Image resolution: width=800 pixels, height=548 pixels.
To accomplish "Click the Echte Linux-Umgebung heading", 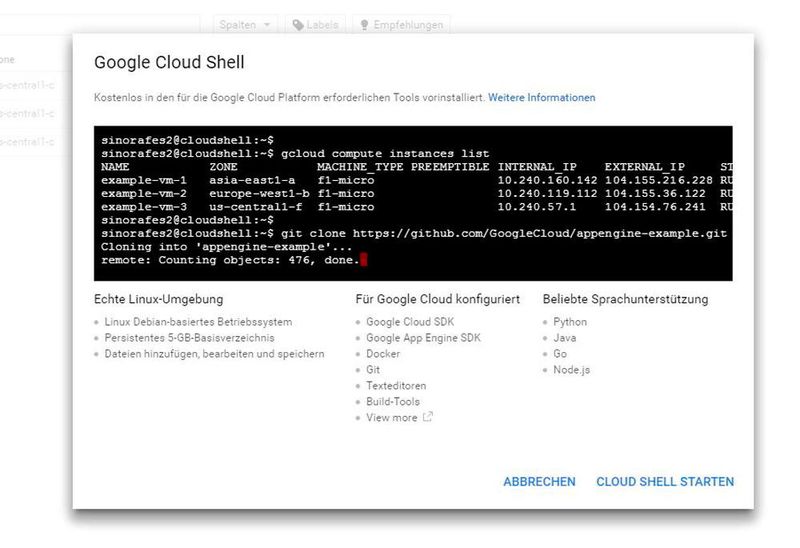I will click(159, 299).
